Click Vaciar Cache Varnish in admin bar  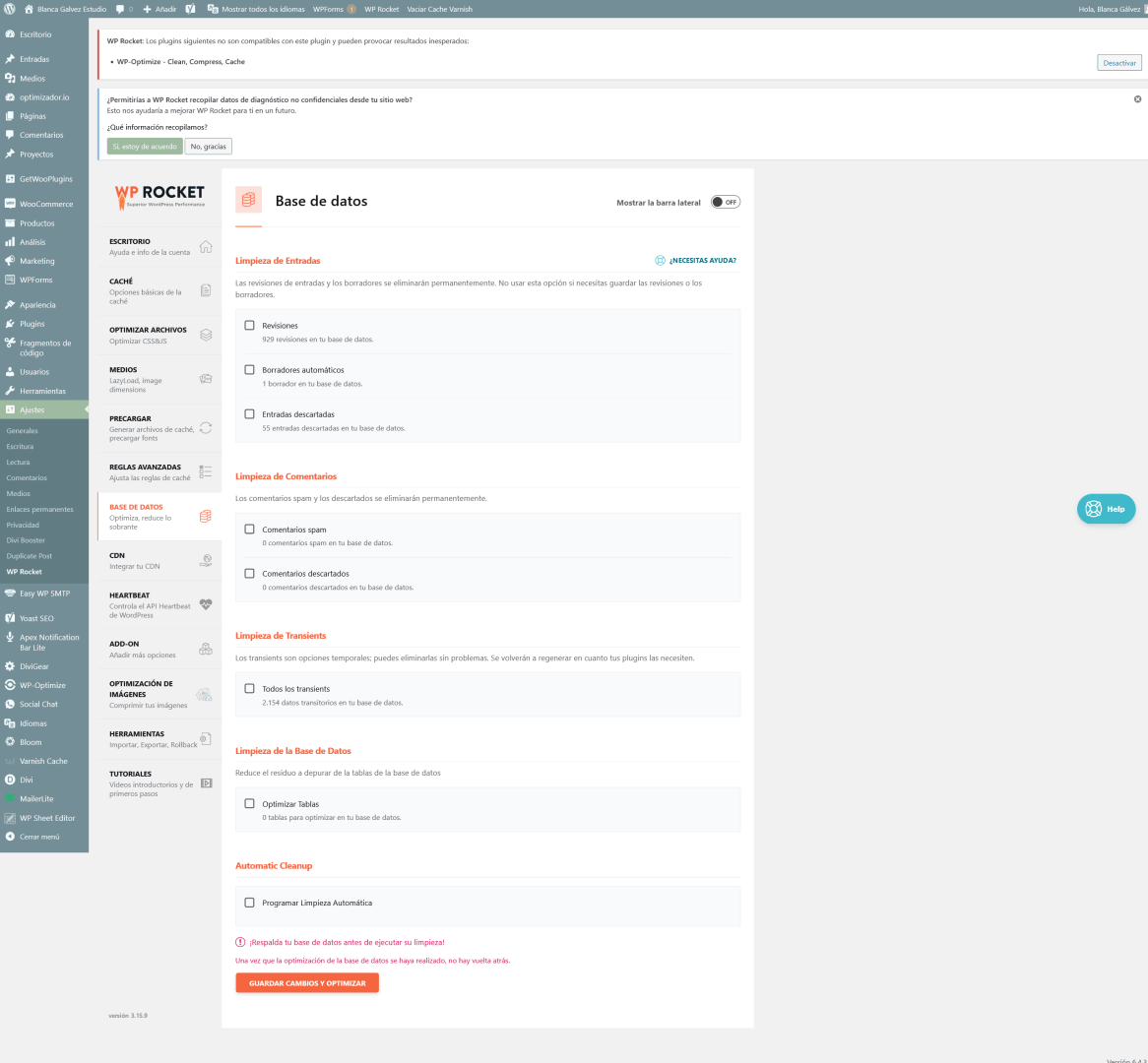[439, 9]
